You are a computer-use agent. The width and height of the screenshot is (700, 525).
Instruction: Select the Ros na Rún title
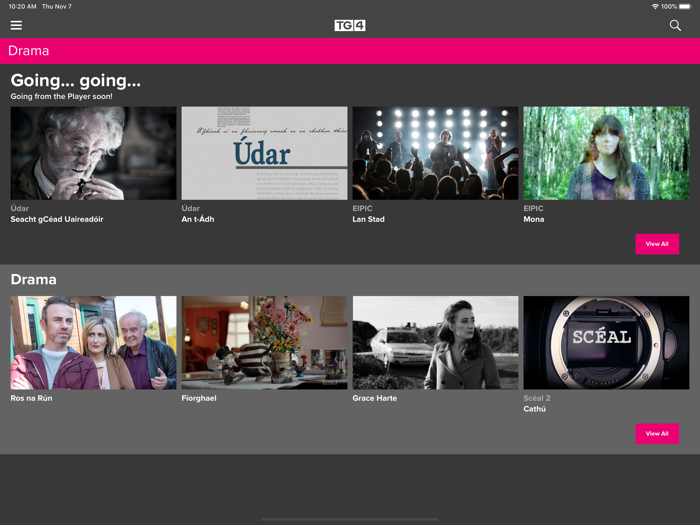click(x=31, y=398)
